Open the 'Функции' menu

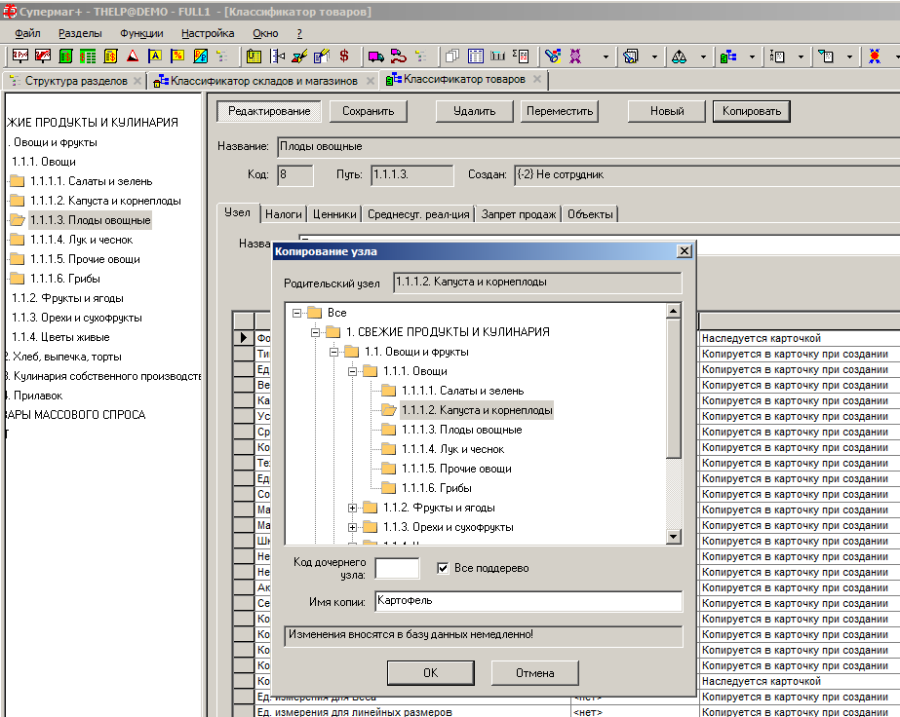[x=142, y=33]
